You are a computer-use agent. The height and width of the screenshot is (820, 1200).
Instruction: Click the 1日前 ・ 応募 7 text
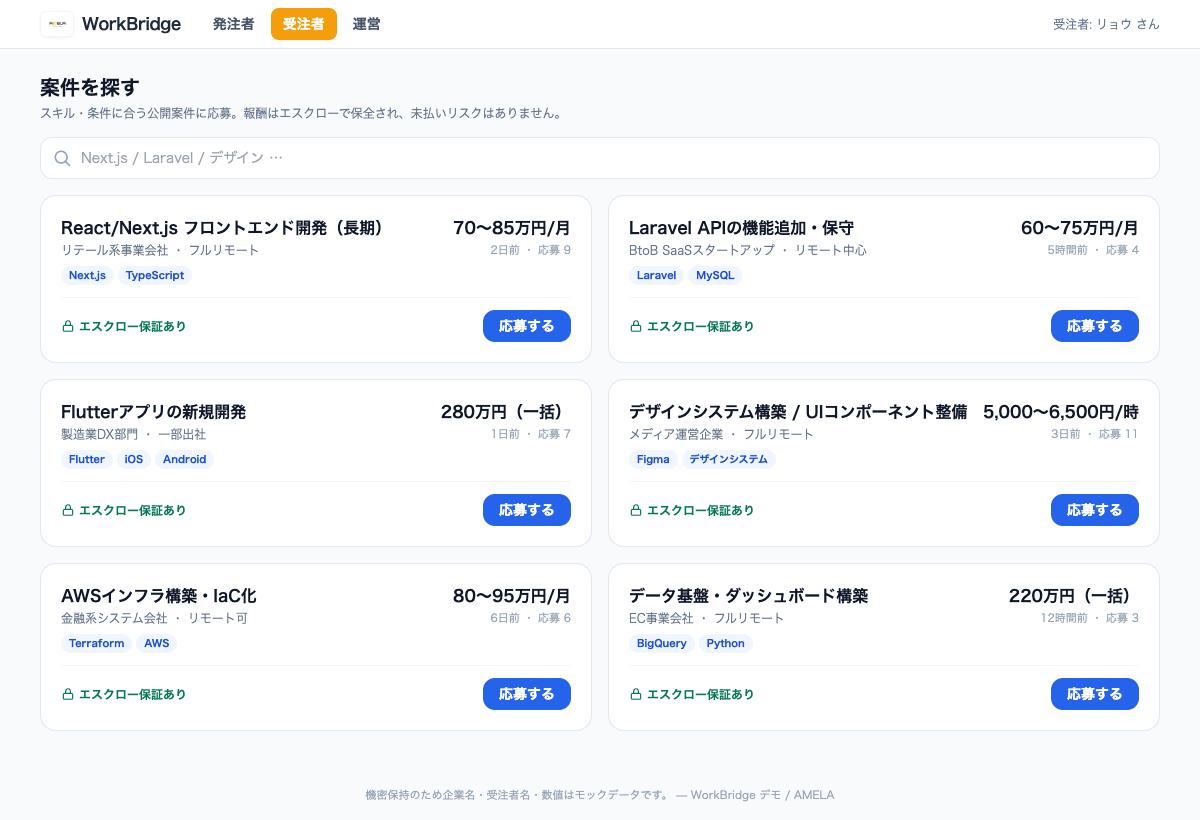click(x=530, y=434)
